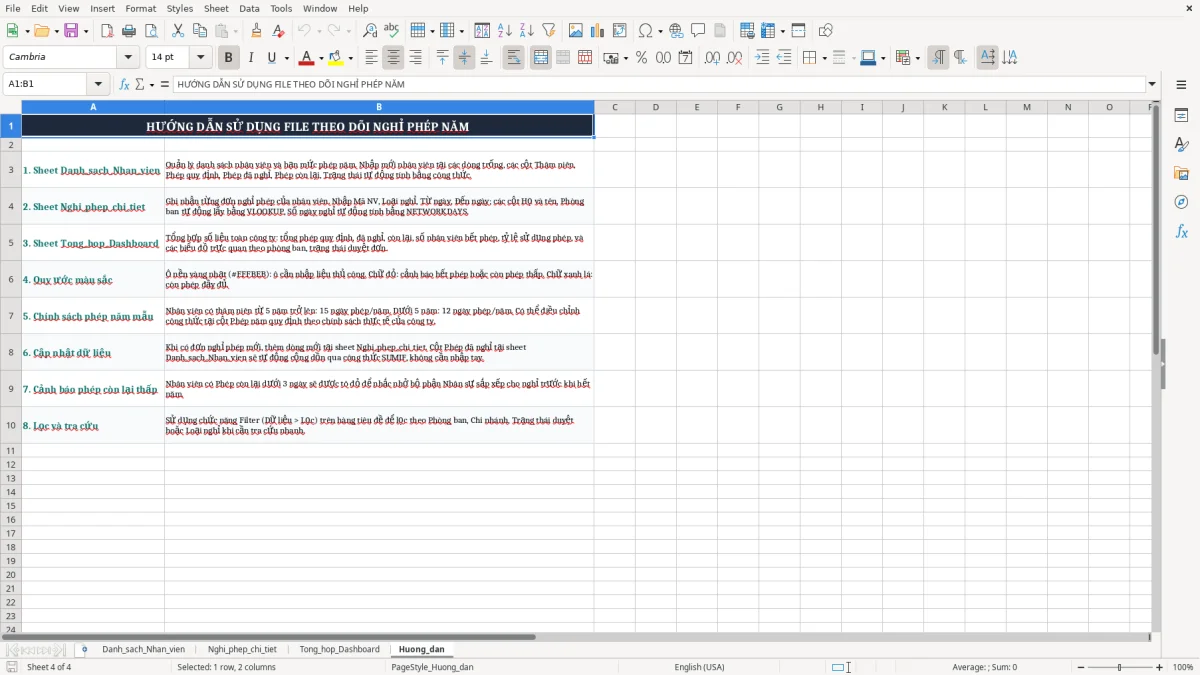Toggle Align Left
This screenshot has width=1200, height=675.
pos(371,58)
